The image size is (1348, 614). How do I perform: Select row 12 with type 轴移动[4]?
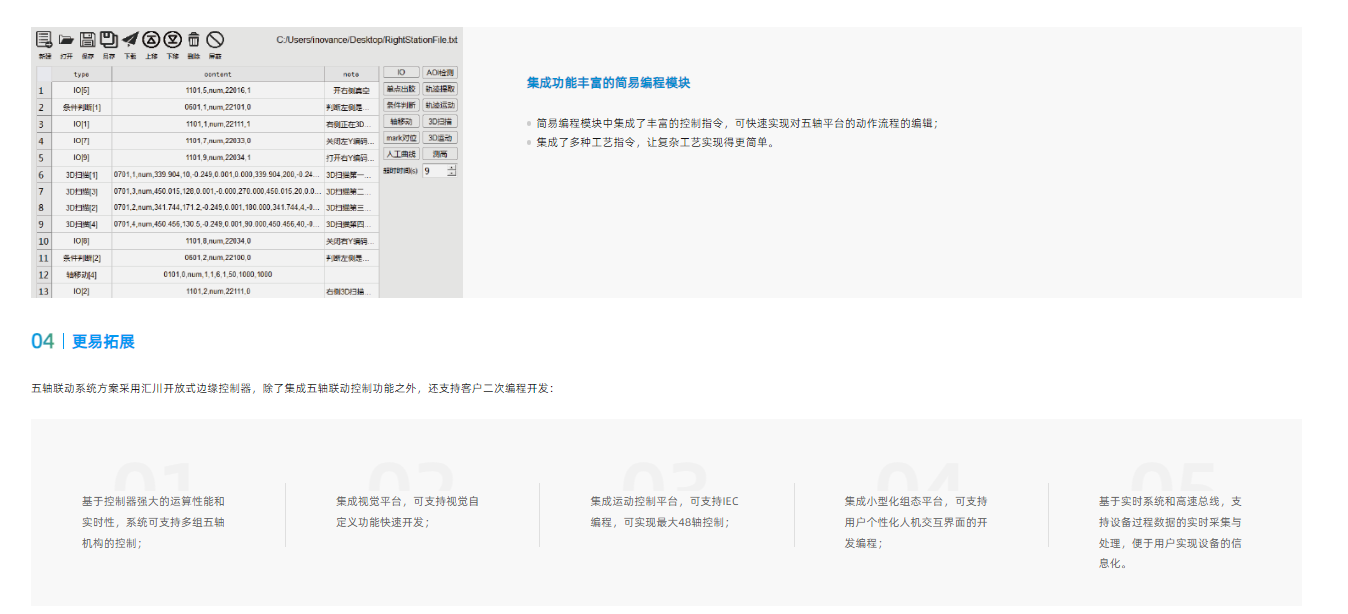[x=82, y=274]
